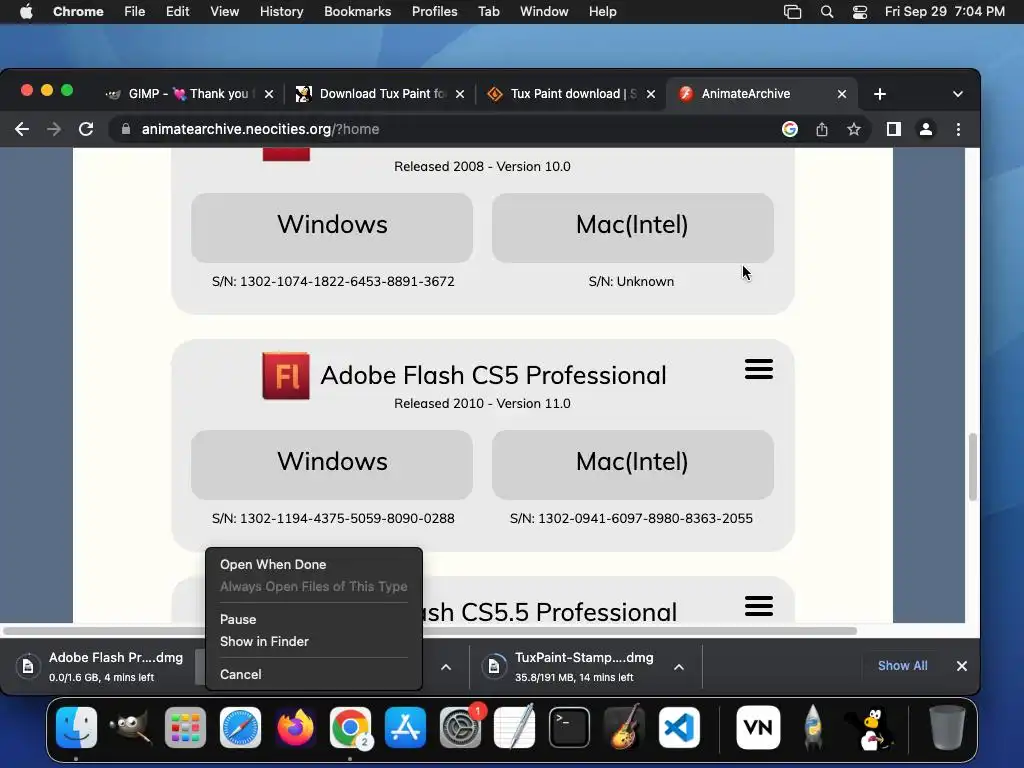Open the Profiles menu

point(434,12)
